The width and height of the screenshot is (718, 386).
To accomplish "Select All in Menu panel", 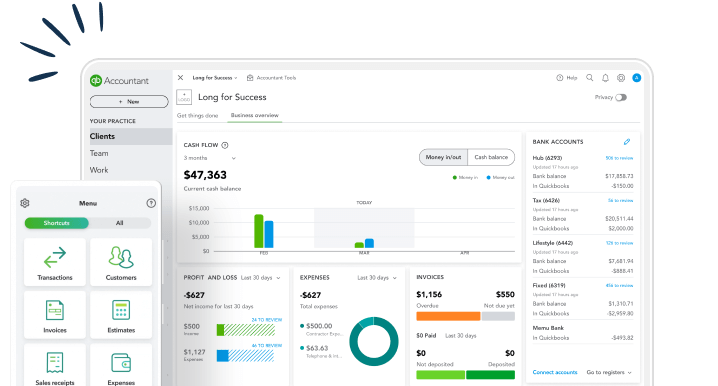I will tap(120, 223).
